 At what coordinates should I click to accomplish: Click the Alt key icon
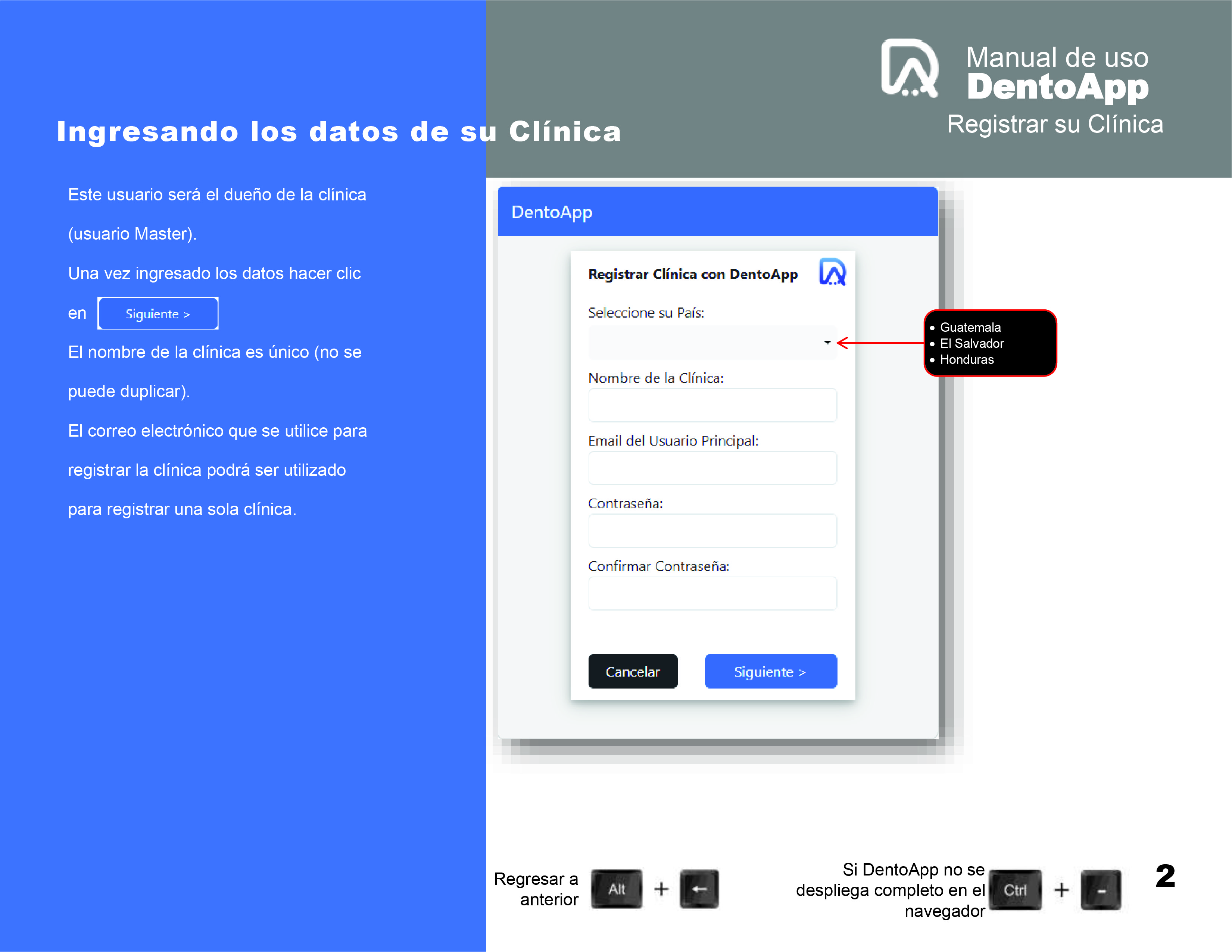[x=617, y=889]
